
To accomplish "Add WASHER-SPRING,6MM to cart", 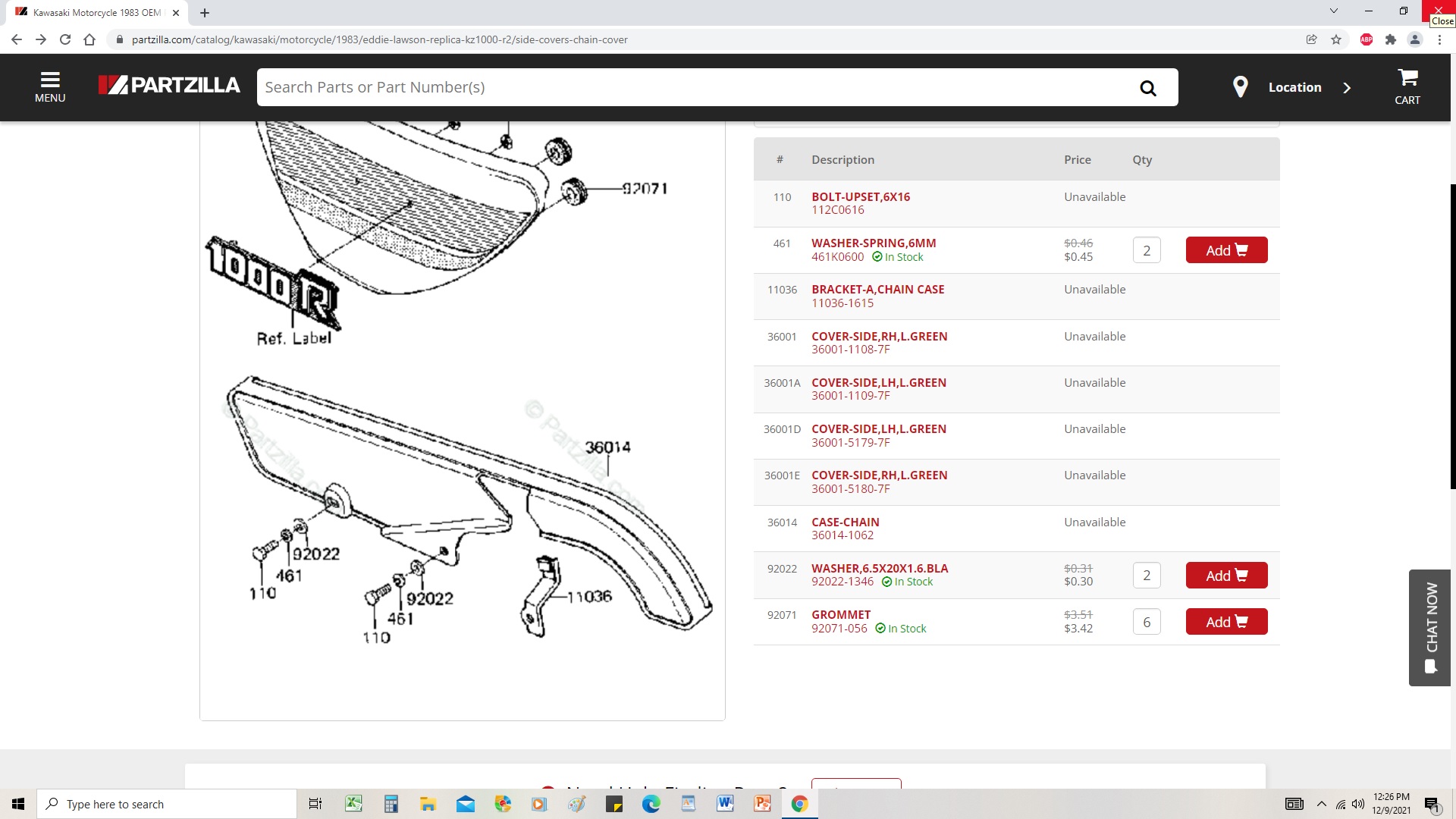I will (x=1226, y=250).
